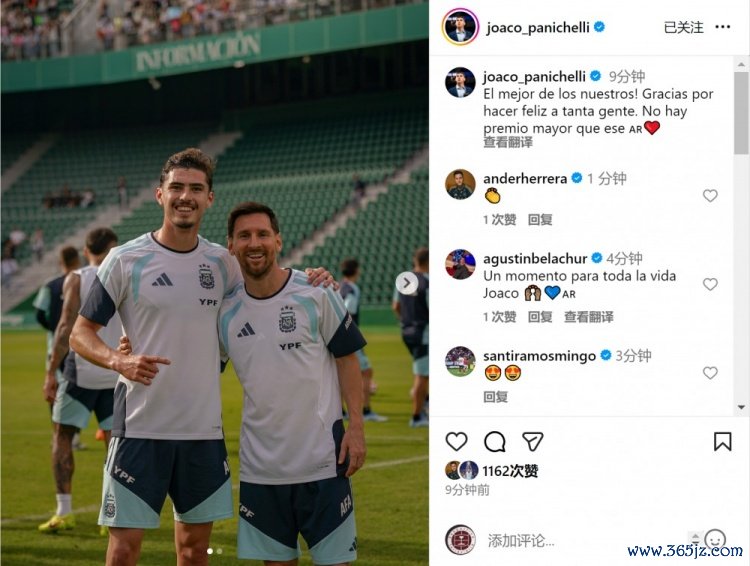Like santiramosmingo's comment
Image resolution: width=750 pixels, height=566 pixels.
710,372
